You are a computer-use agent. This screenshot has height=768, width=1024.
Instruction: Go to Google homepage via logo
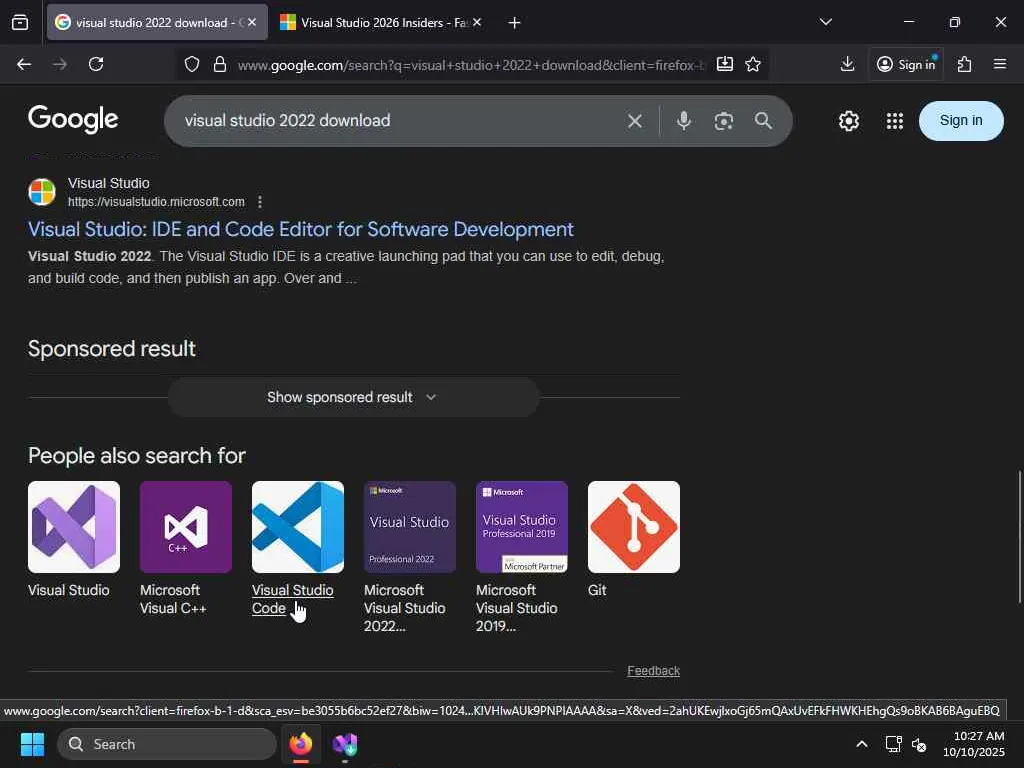tap(73, 120)
